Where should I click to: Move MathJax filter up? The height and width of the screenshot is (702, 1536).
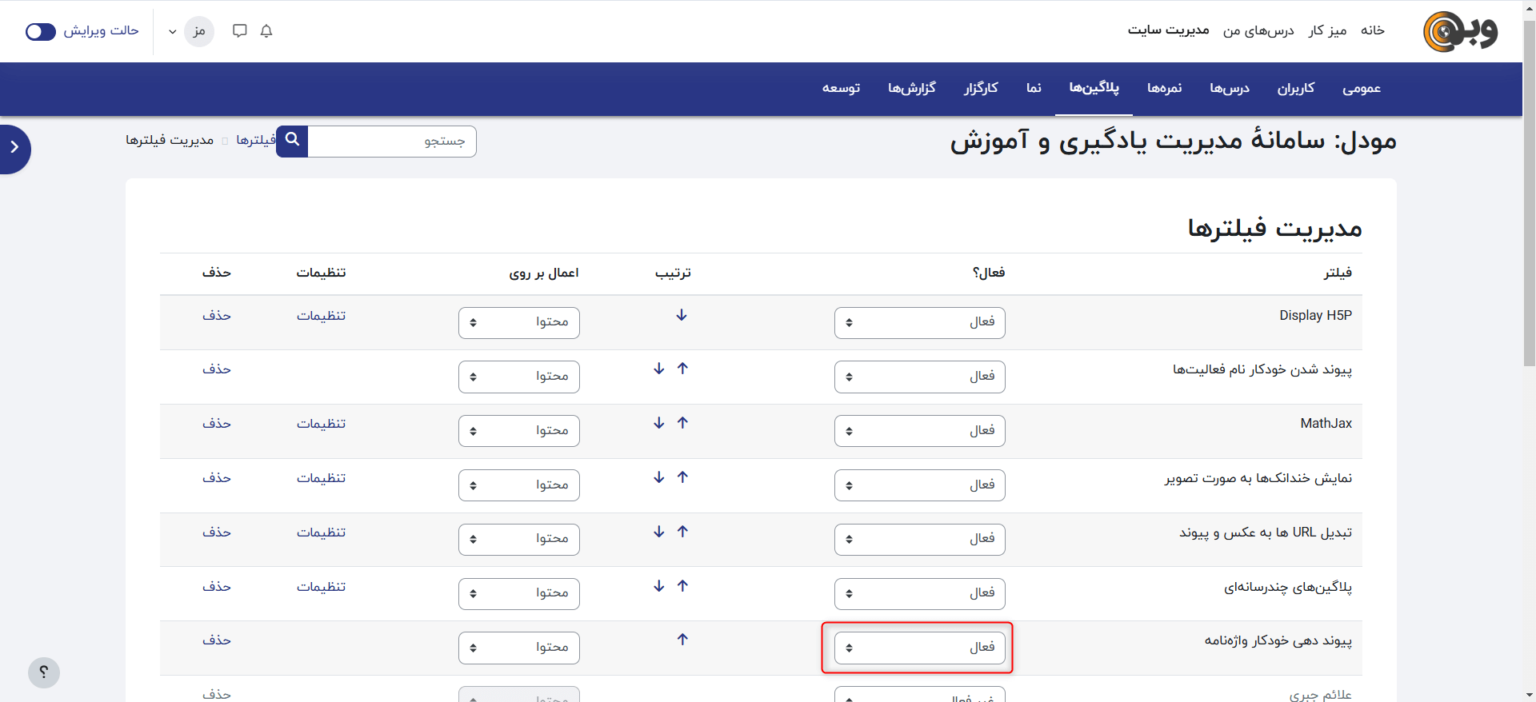coord(683,423)
